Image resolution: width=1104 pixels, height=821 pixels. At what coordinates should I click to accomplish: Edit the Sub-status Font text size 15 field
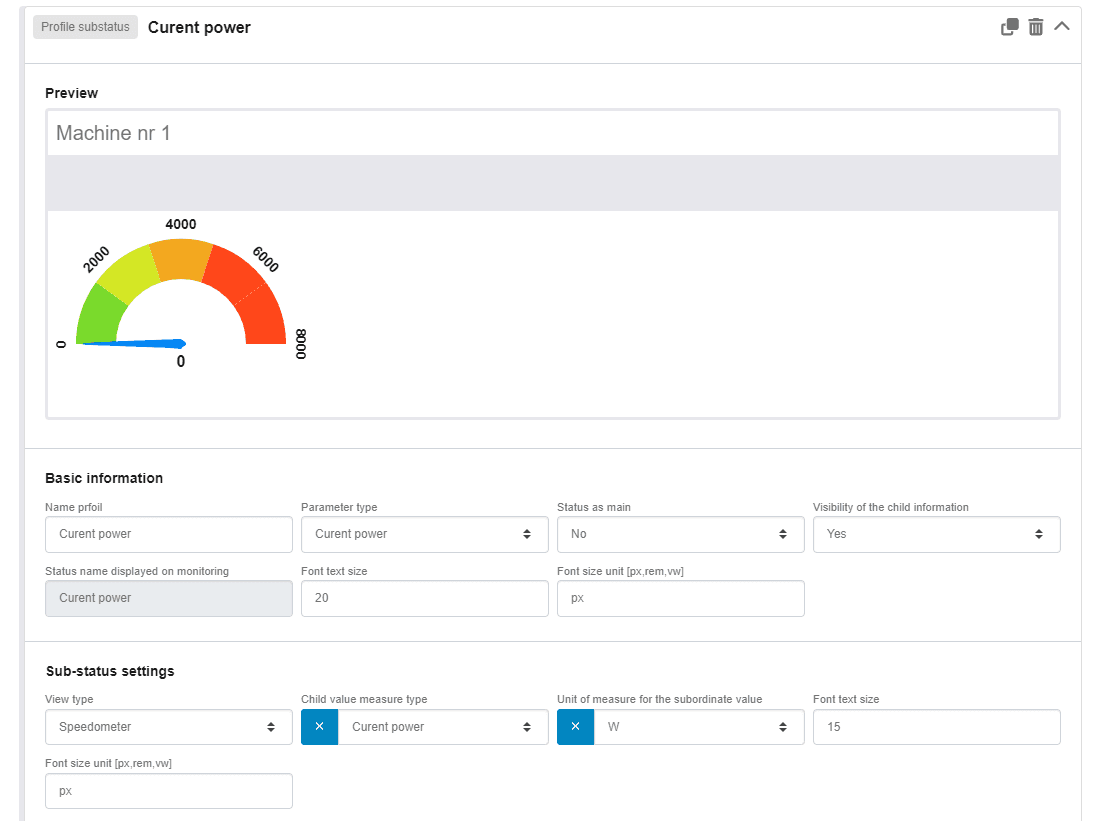[x=936, y=727]
